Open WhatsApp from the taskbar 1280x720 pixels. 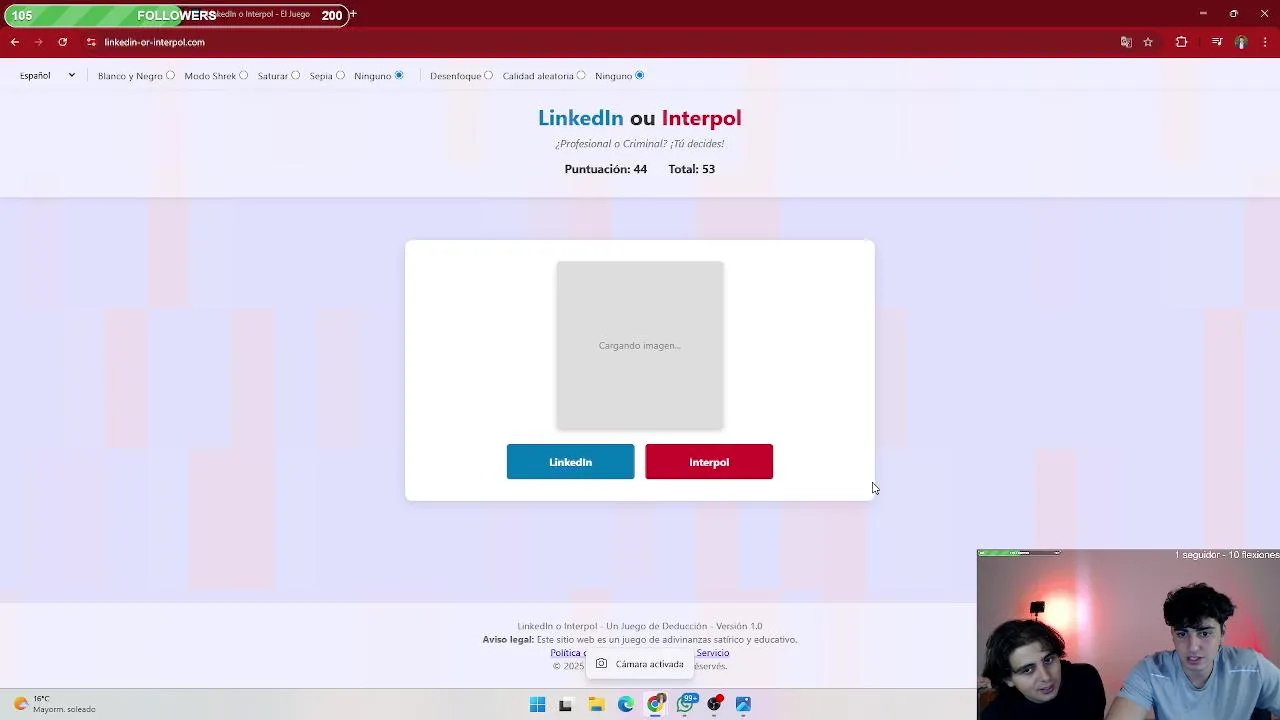pyautogui.click(x=686, y=704)
